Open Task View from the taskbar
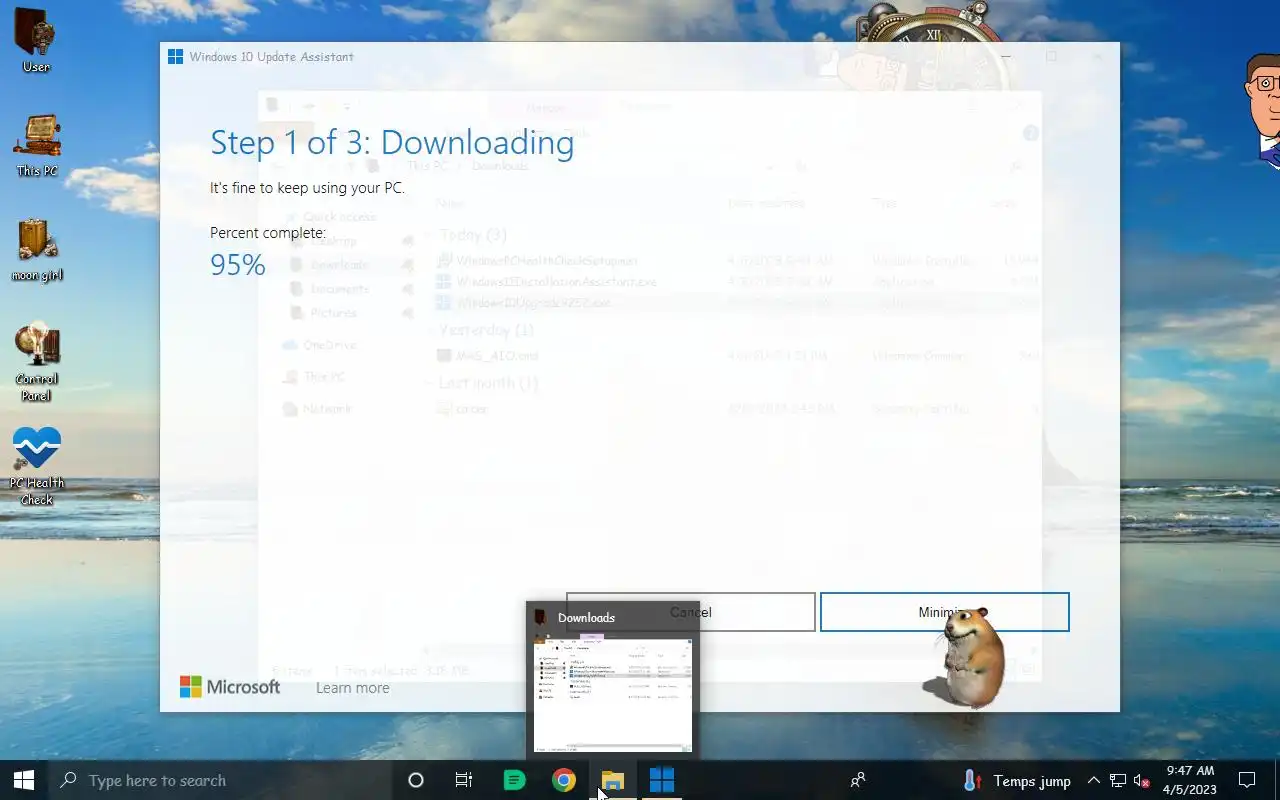1280x800 pixels. (x=464, y=780)
